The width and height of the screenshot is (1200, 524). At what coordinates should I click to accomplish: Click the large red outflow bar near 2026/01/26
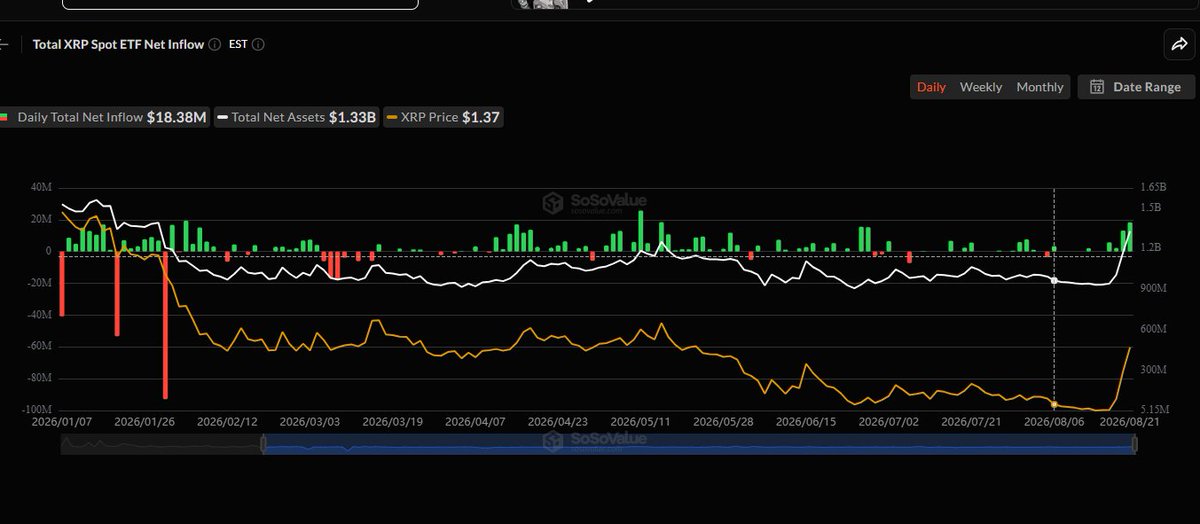tap(165, 324)
